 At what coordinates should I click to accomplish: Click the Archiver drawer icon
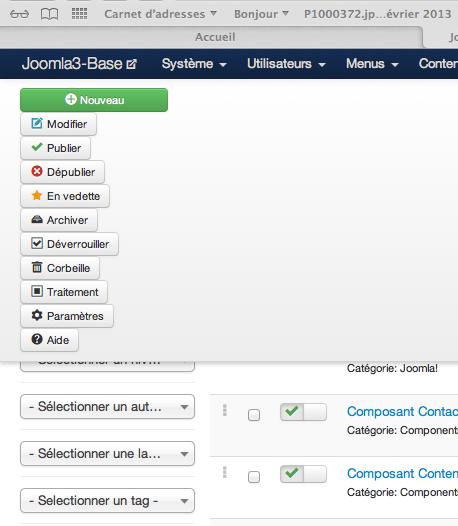tap(37, 220)
